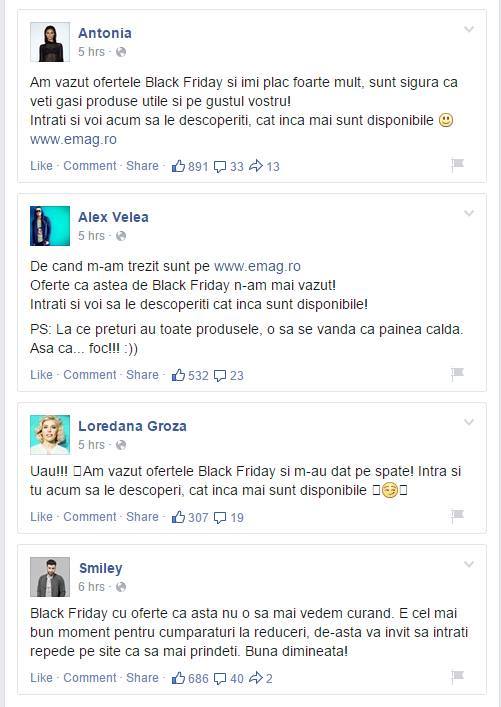
Task: Click Alex Velea's profile picture
Action: (x=50, y=226)
